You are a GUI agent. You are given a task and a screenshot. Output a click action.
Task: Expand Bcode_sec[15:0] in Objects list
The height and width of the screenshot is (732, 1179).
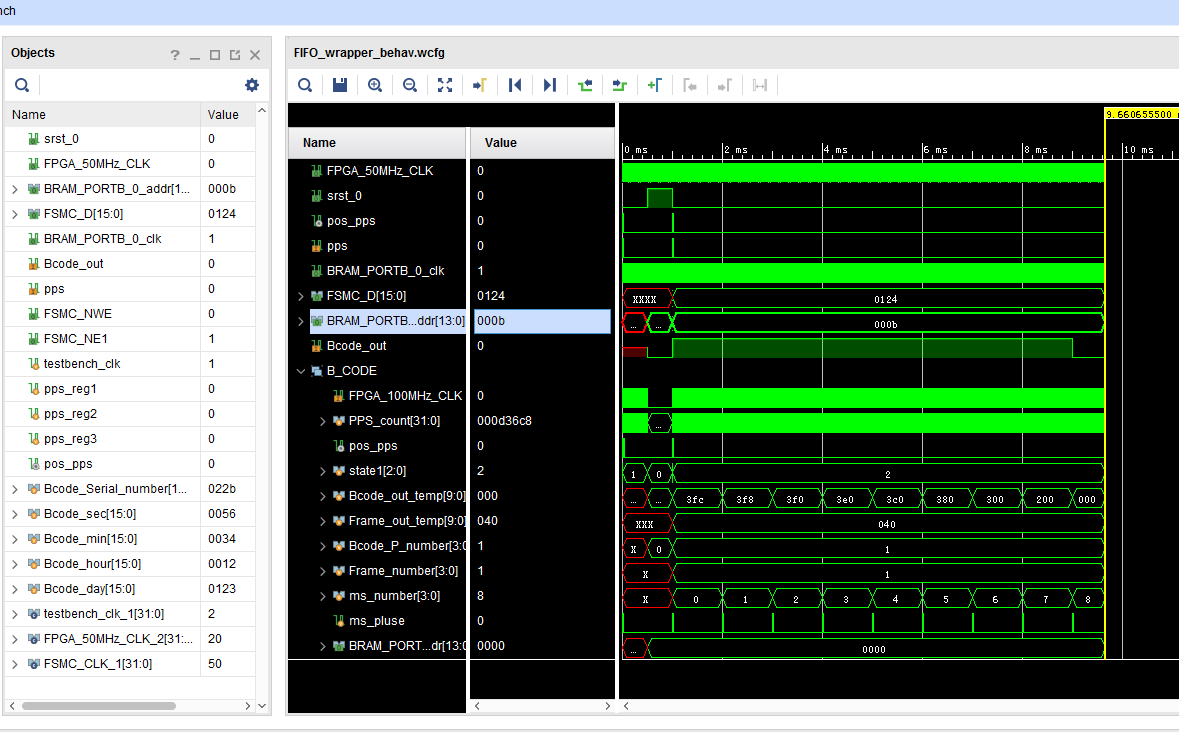click(x=14, y=514)
